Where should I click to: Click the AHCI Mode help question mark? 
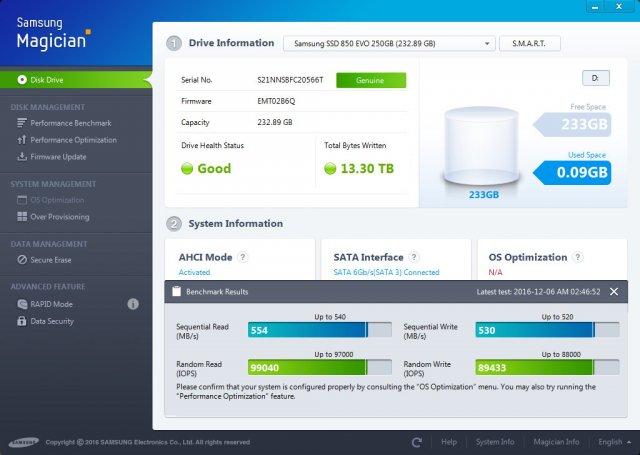pos(243,257)
